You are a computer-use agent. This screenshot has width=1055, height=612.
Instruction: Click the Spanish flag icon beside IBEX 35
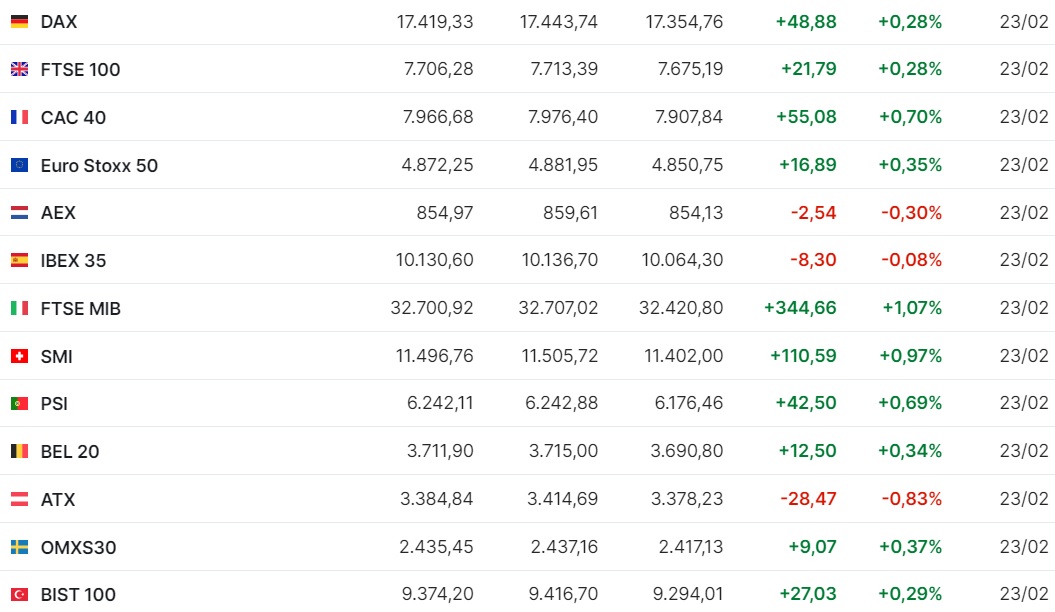pos(19,260)
